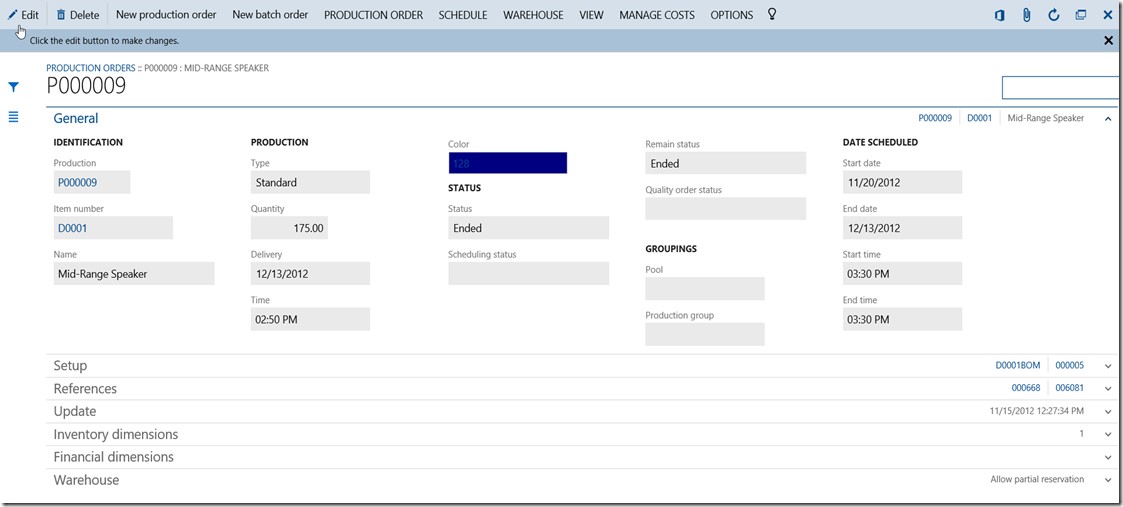Open the MANAGE COSTS menu tab

(656, 15)
